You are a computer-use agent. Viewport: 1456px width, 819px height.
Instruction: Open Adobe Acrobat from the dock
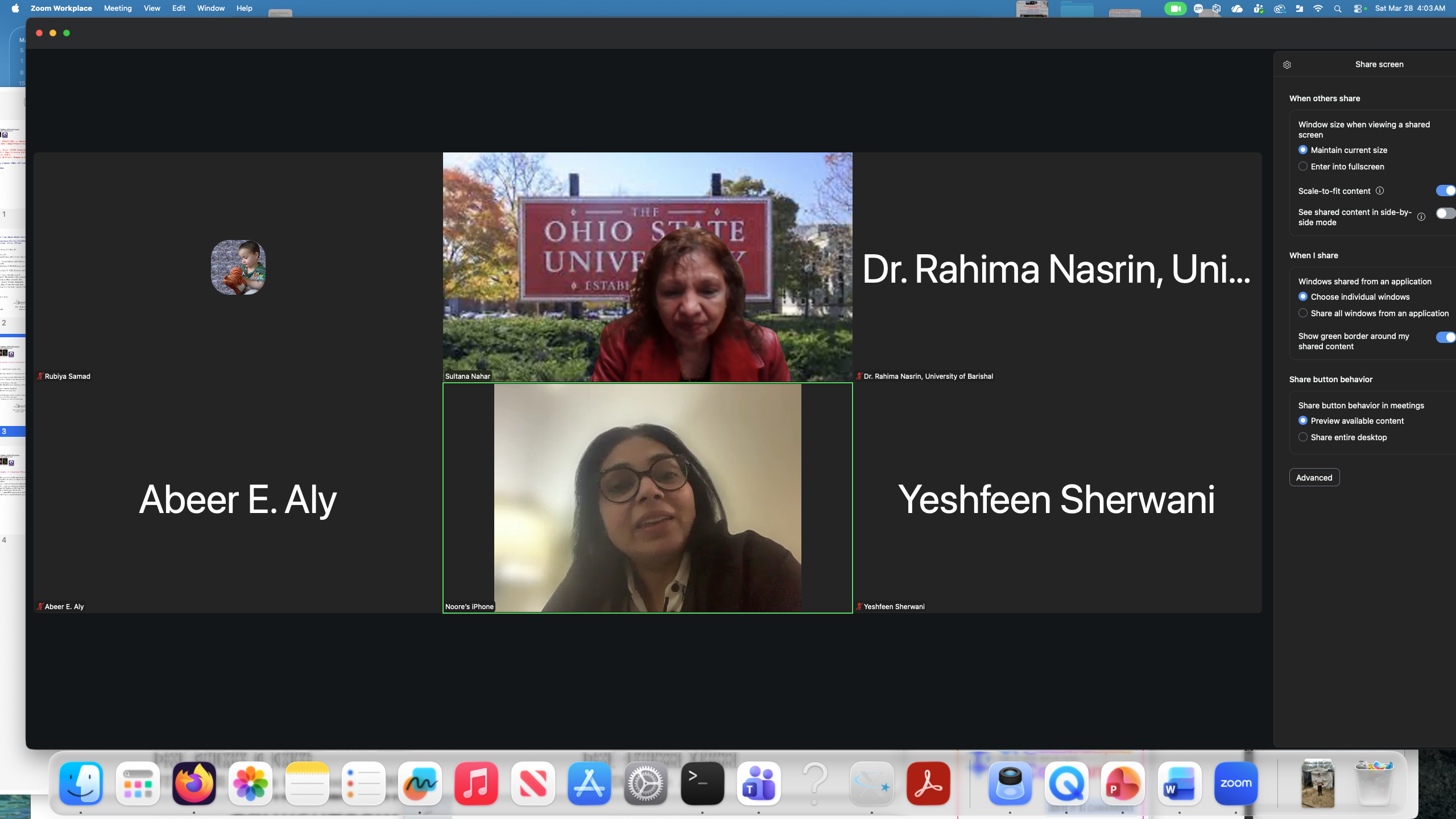[928, 784]
